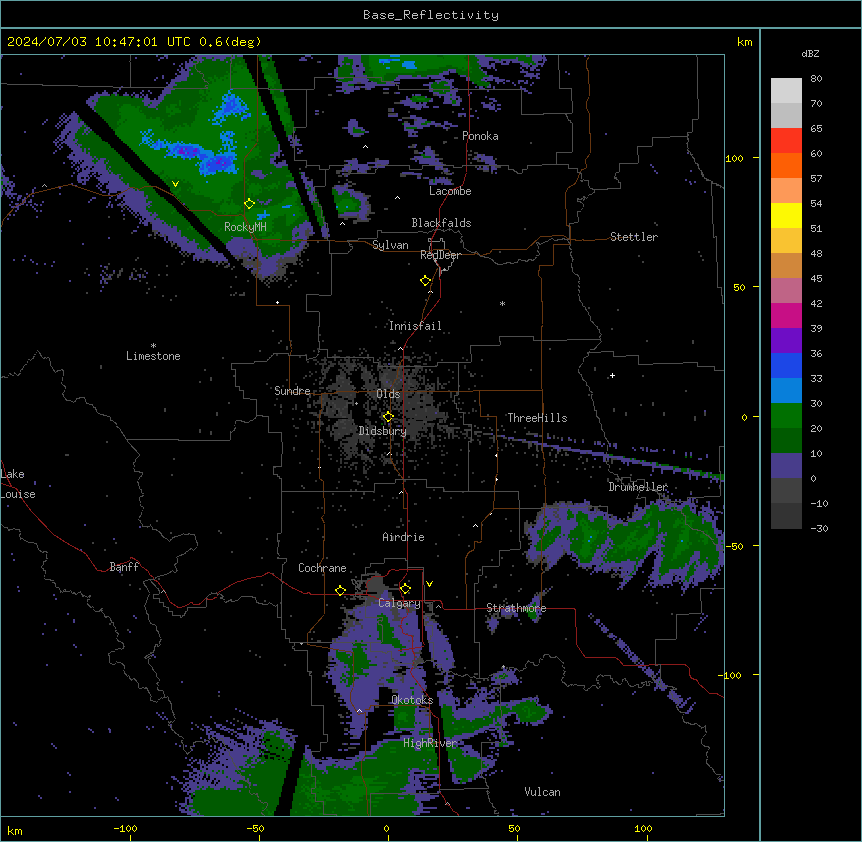Click the -30 value on the dBZ scale
The image size is (862, 842).
(x=819, y=528)
